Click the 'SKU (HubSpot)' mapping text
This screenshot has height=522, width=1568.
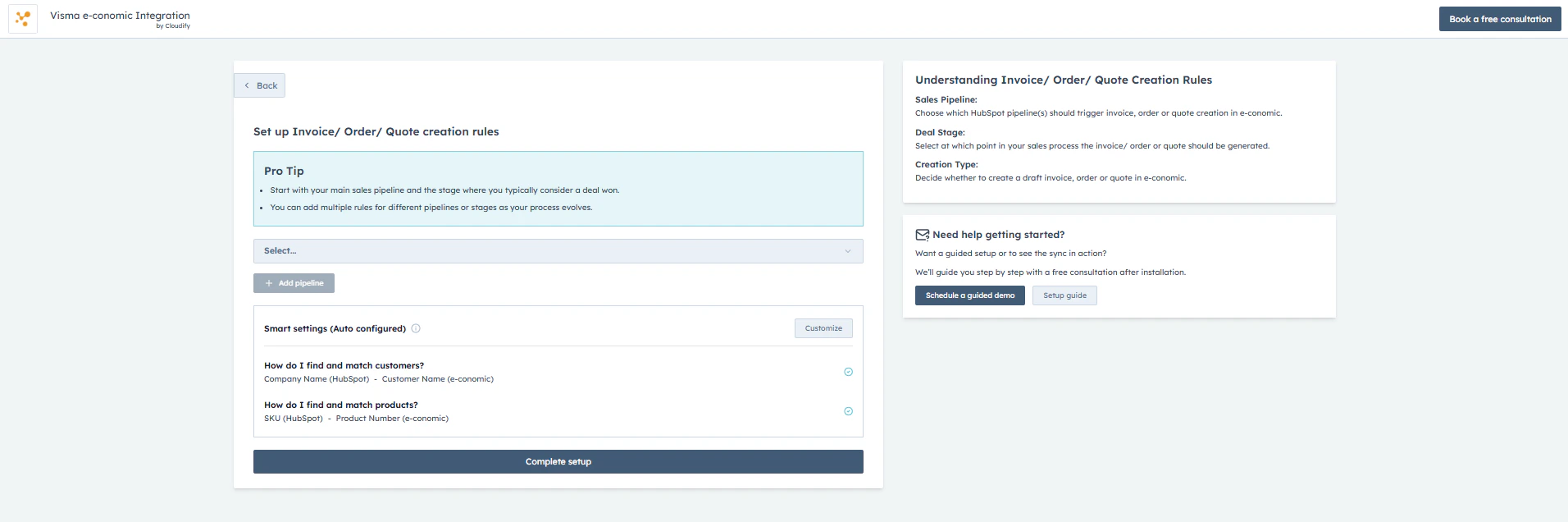click(x=294, y=419)
